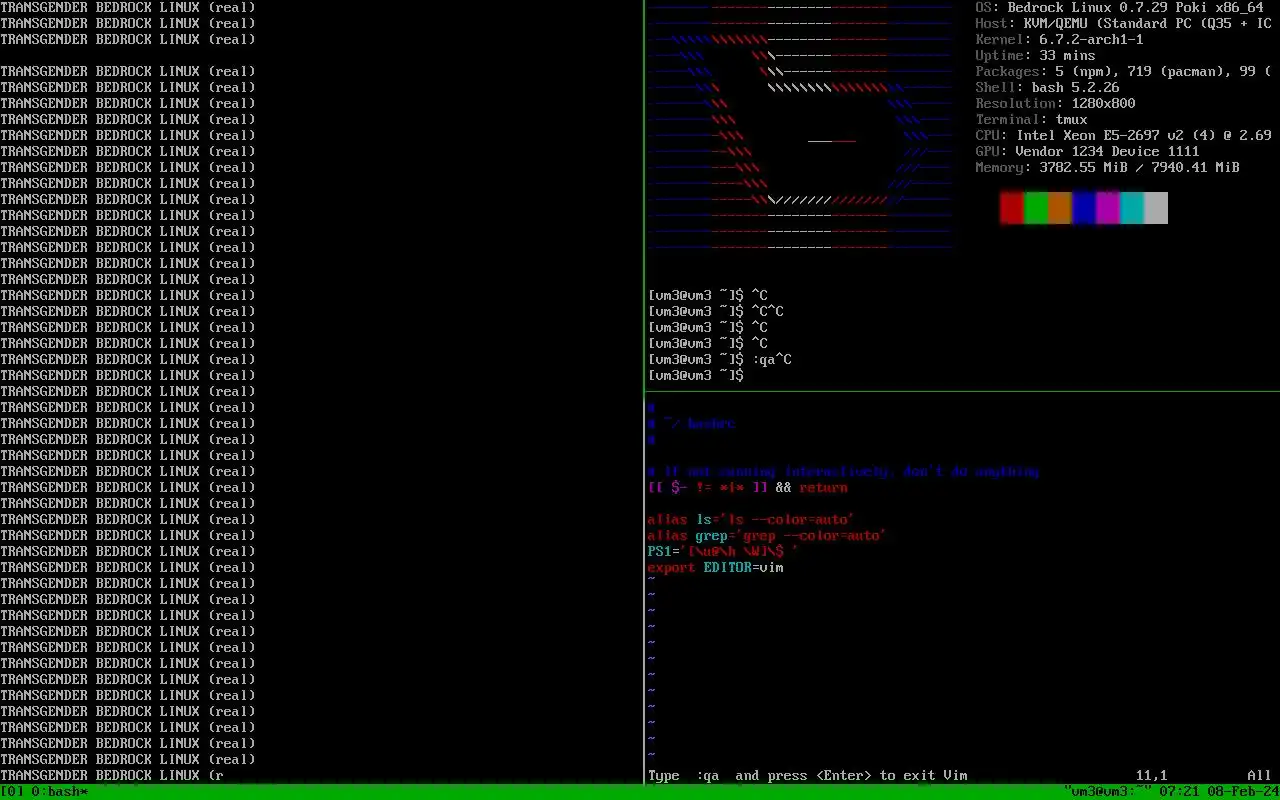Click the last empty '[vm3@vm3 ~]$' prompt
The height and width of the screenshot is (800, 1280).
coord(696,376)
